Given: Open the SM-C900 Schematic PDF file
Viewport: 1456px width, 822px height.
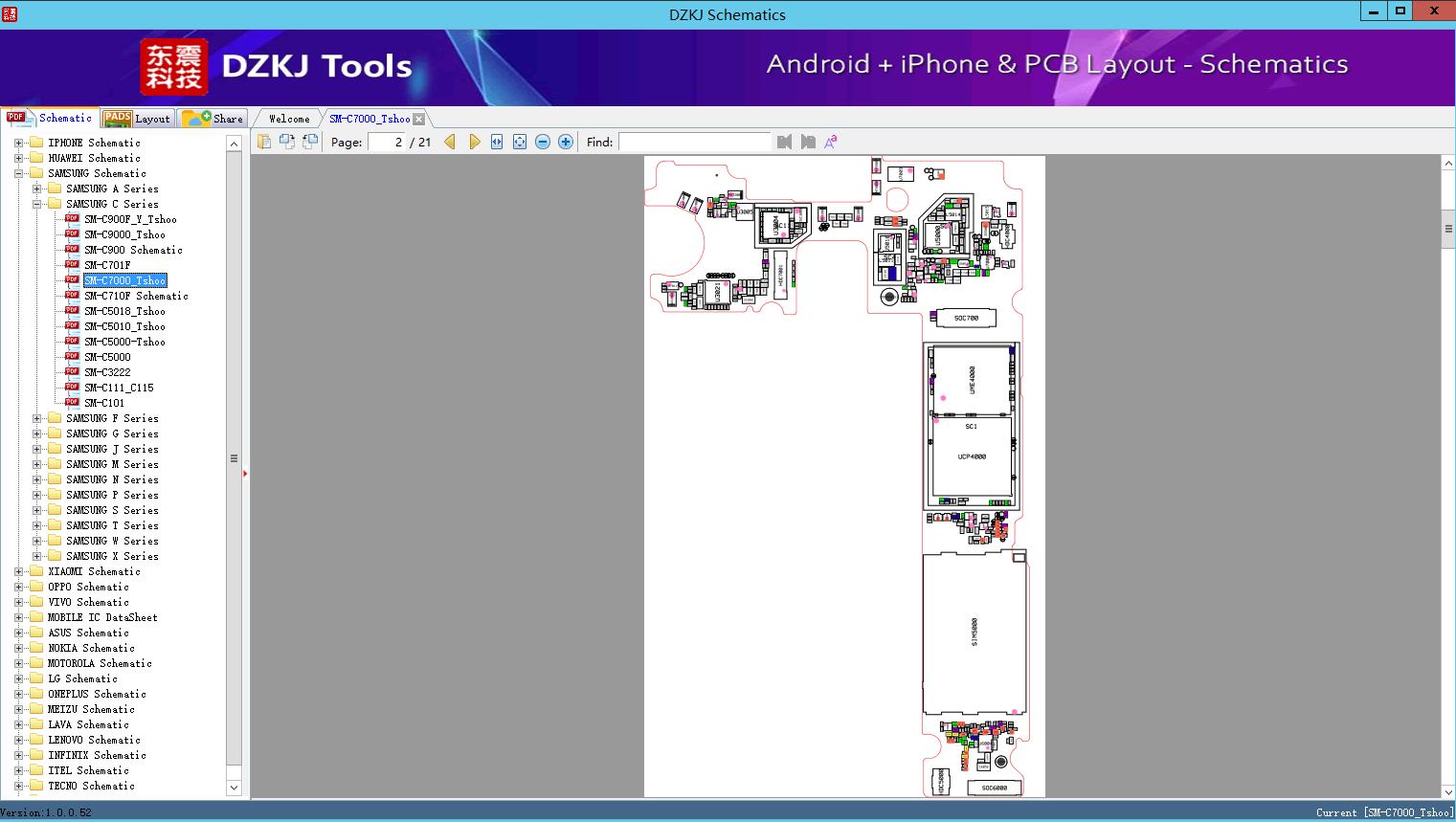Looking at the screenshot, I should pos(133,250).
